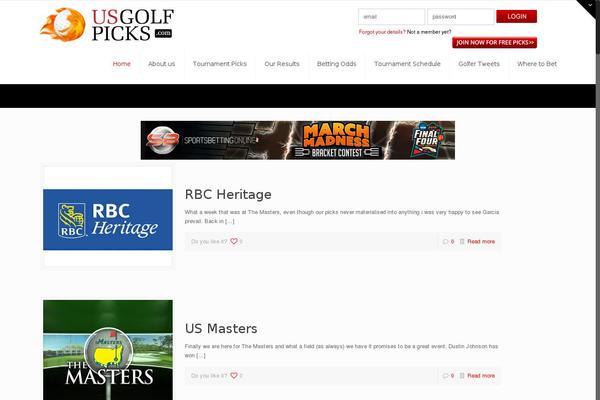Open Tournament Schedule page
Image resolution: width=600 pixels, height=400 pixels.
[x=407, y=64]
